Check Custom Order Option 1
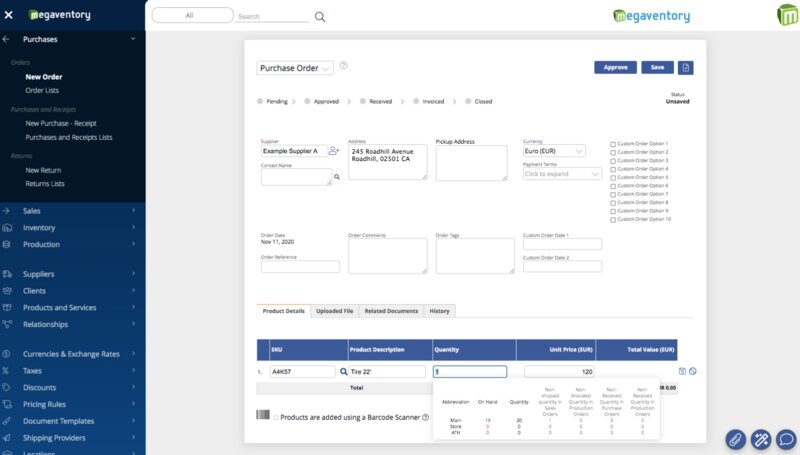 [613, 144]
